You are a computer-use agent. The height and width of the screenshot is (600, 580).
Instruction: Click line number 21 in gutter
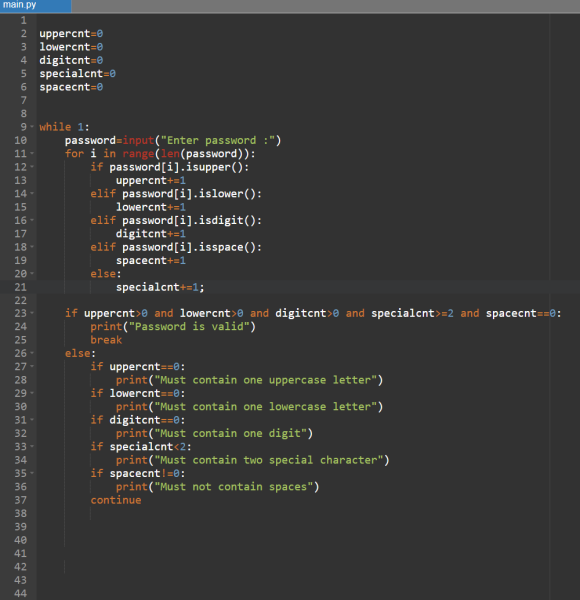[x=21, y=287]
